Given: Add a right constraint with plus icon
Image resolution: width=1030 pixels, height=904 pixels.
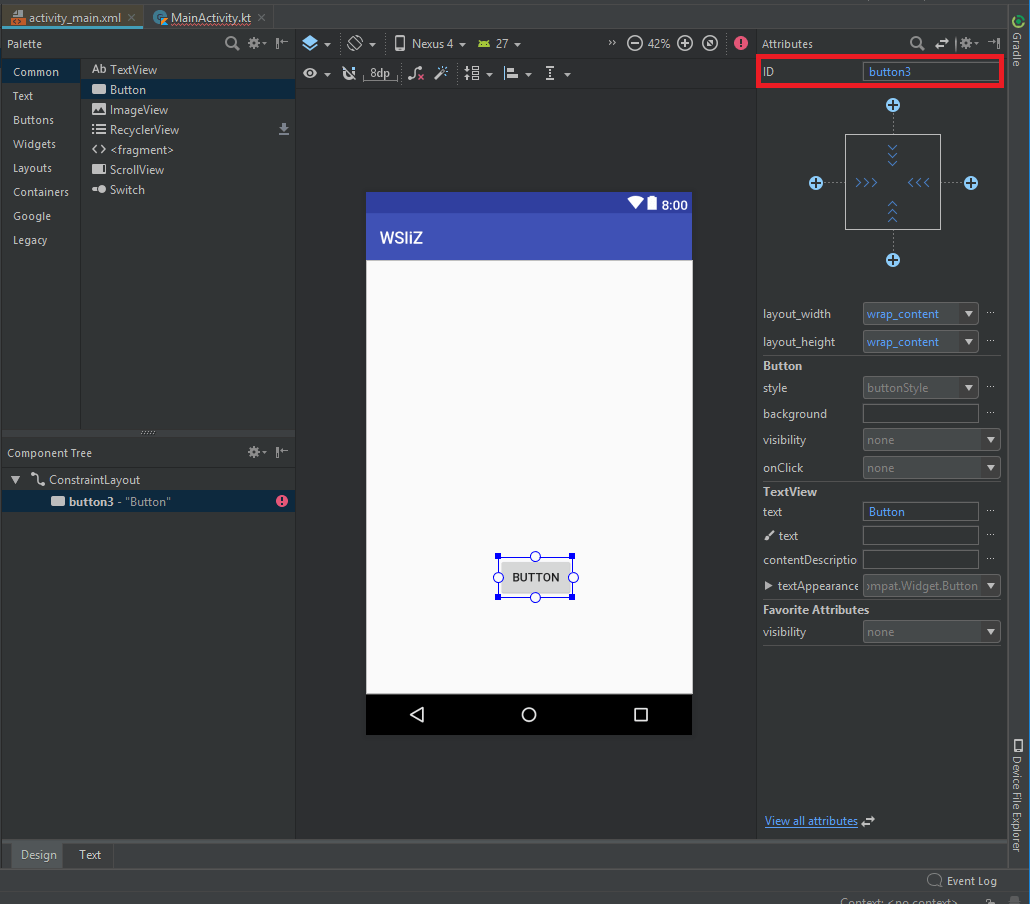Looking at the screenshot, I should coord(971,183).
